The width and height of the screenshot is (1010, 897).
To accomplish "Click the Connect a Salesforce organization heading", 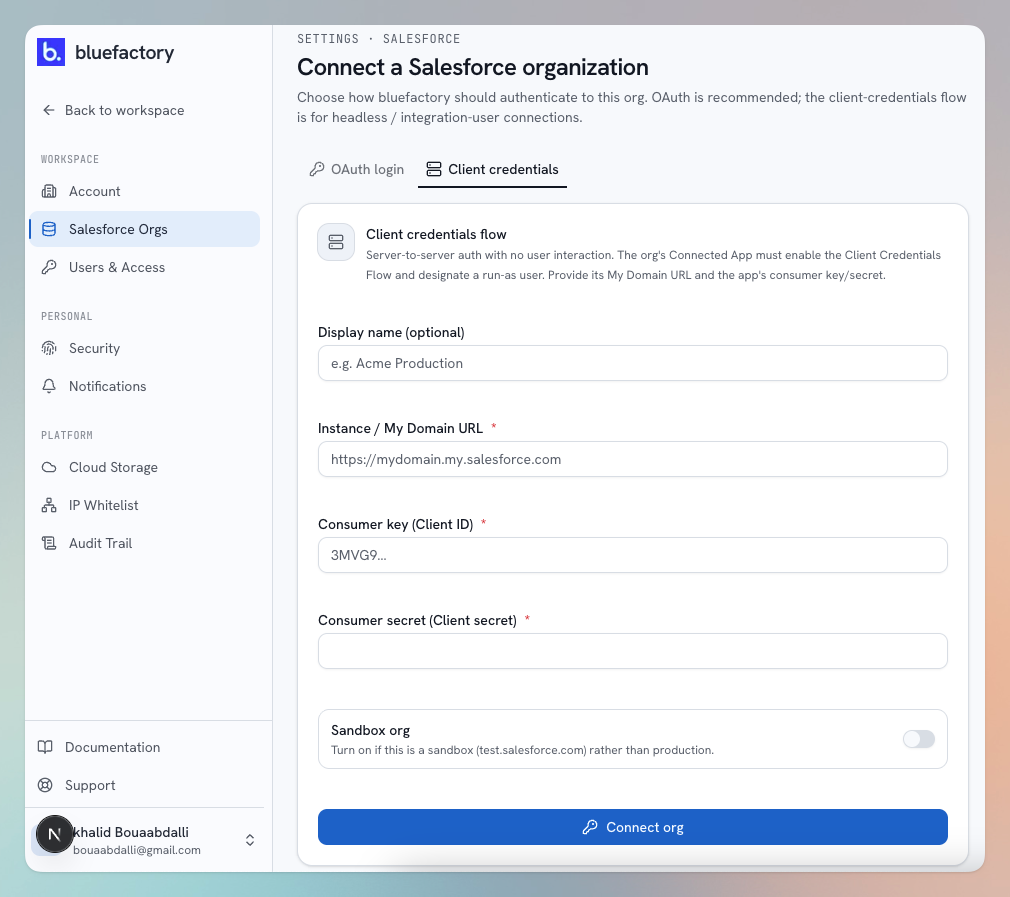I will (473, 67).
